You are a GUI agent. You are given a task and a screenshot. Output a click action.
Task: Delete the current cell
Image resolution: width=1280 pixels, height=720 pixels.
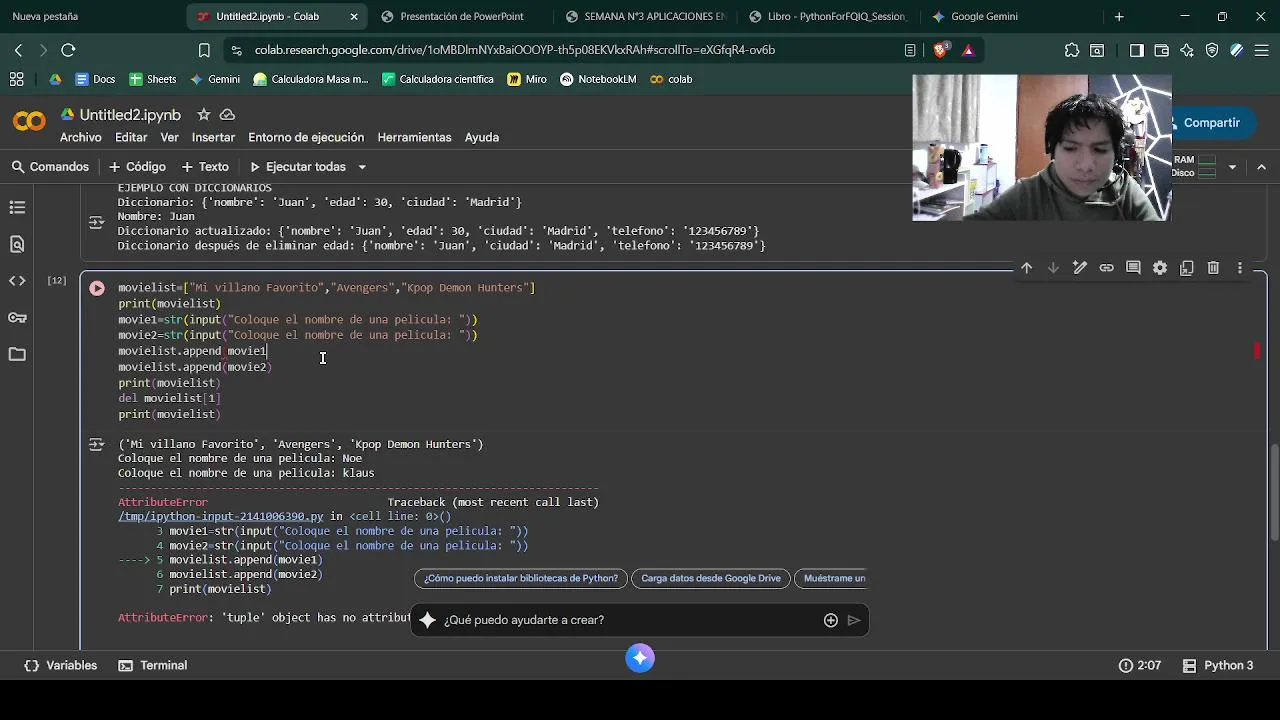point(1213,268)
